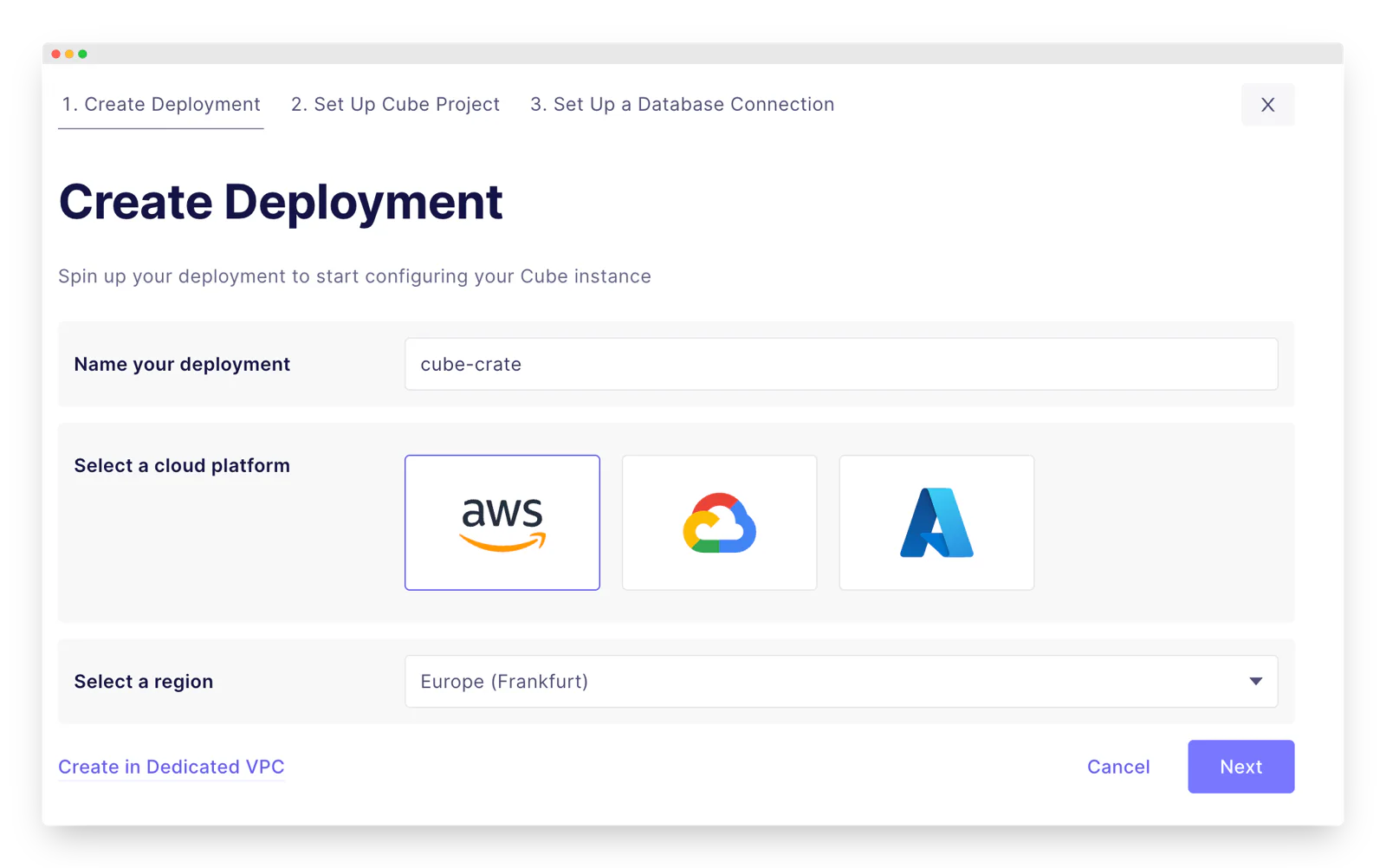Click the red macOS window close dot

[x=56, y=54]
